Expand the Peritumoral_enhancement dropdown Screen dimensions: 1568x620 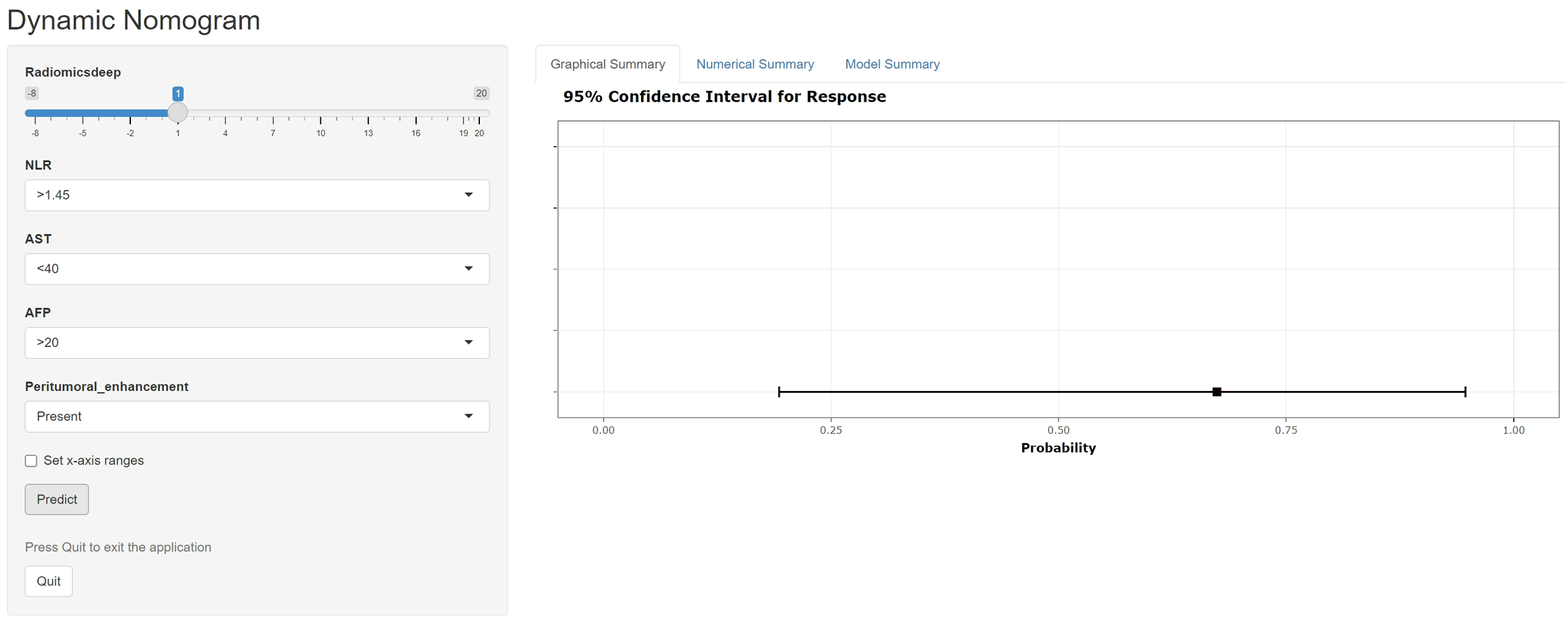257,416
